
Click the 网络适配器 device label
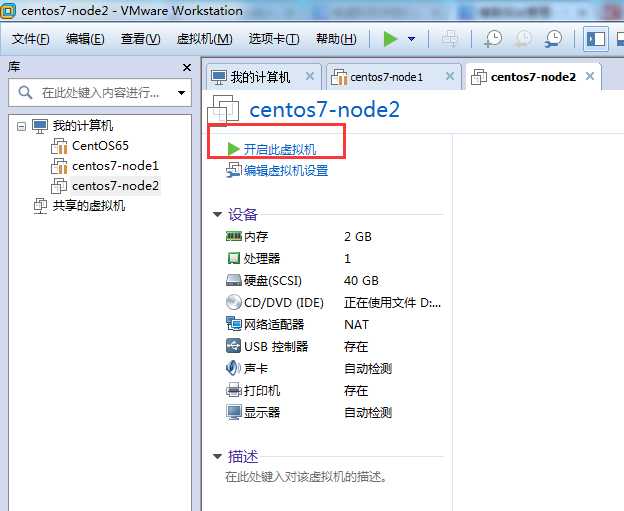point(274,324)
